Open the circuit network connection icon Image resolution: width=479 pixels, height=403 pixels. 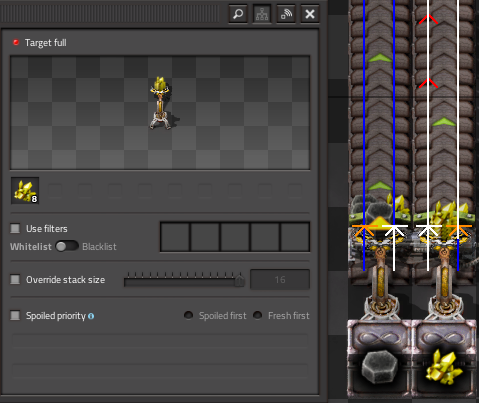tap(262, 14)
